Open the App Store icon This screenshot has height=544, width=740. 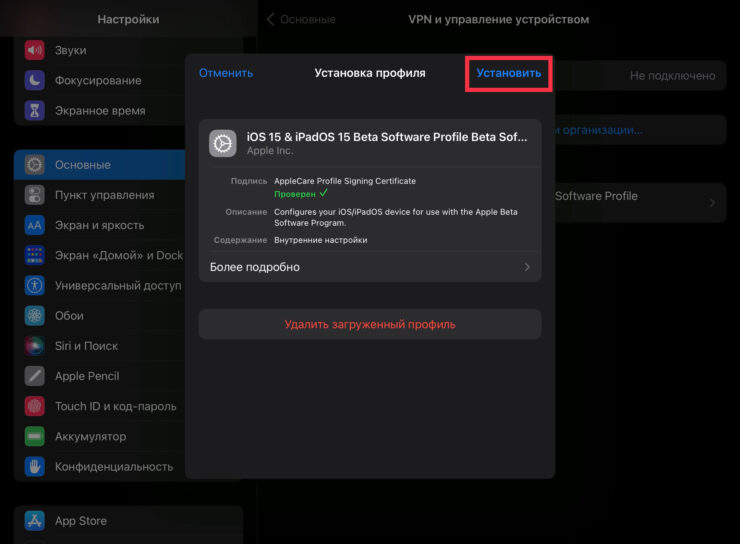coord(35,521)
